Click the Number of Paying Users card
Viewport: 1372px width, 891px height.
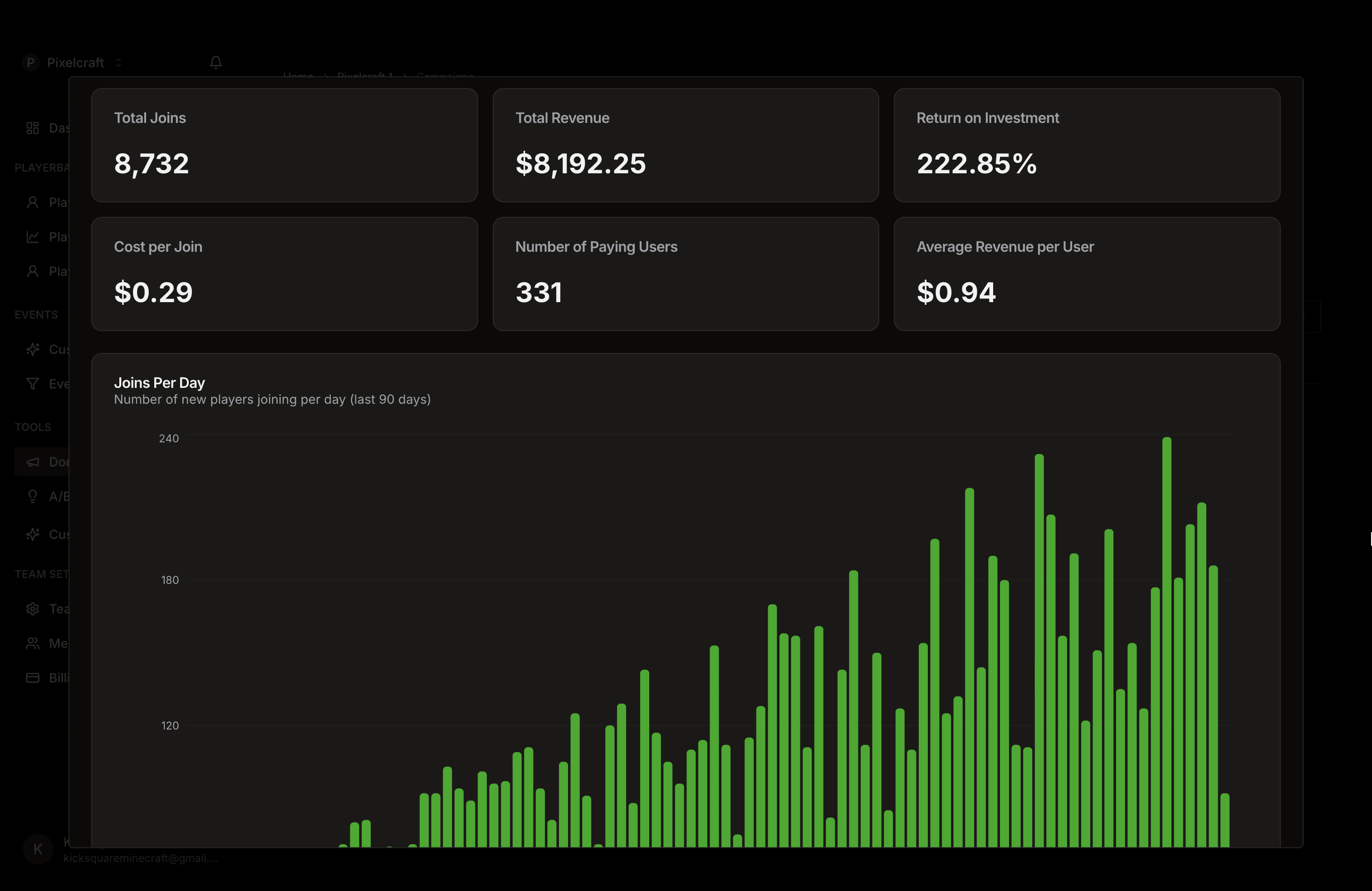coord(686,274)
